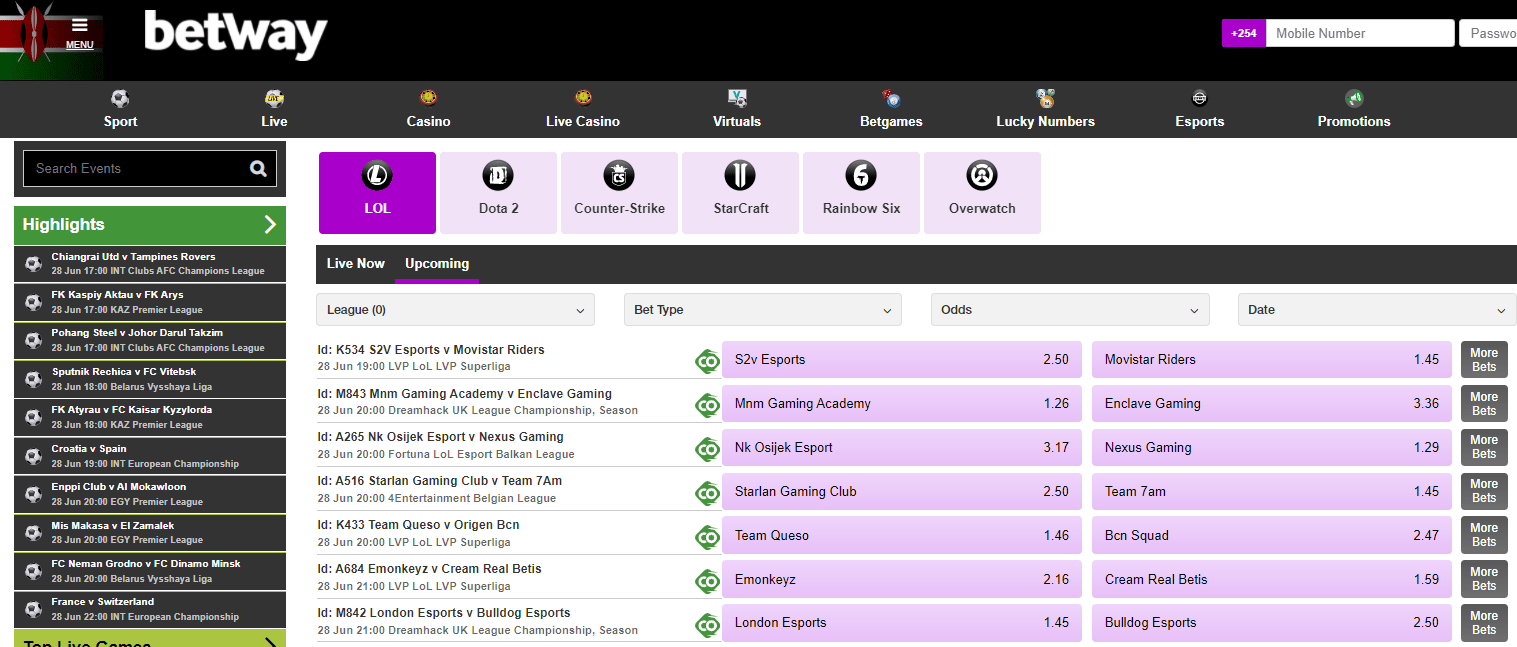1517x647 pixels.
Task: Open the Bet Type dropdown
Action: click(x=763, y=310)
